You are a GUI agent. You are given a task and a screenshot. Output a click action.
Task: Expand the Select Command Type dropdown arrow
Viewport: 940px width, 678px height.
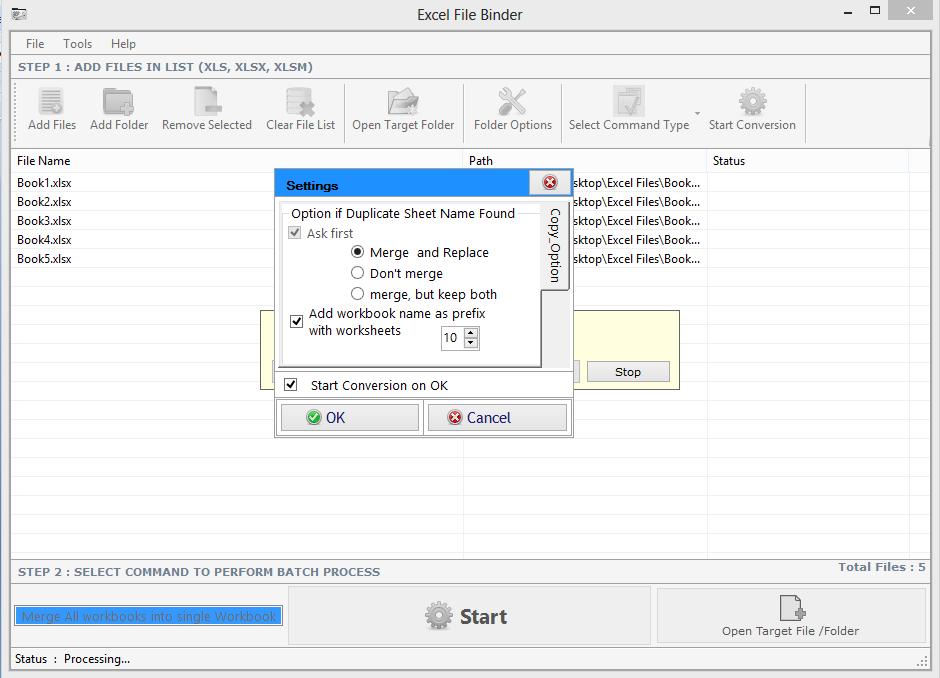697,113
